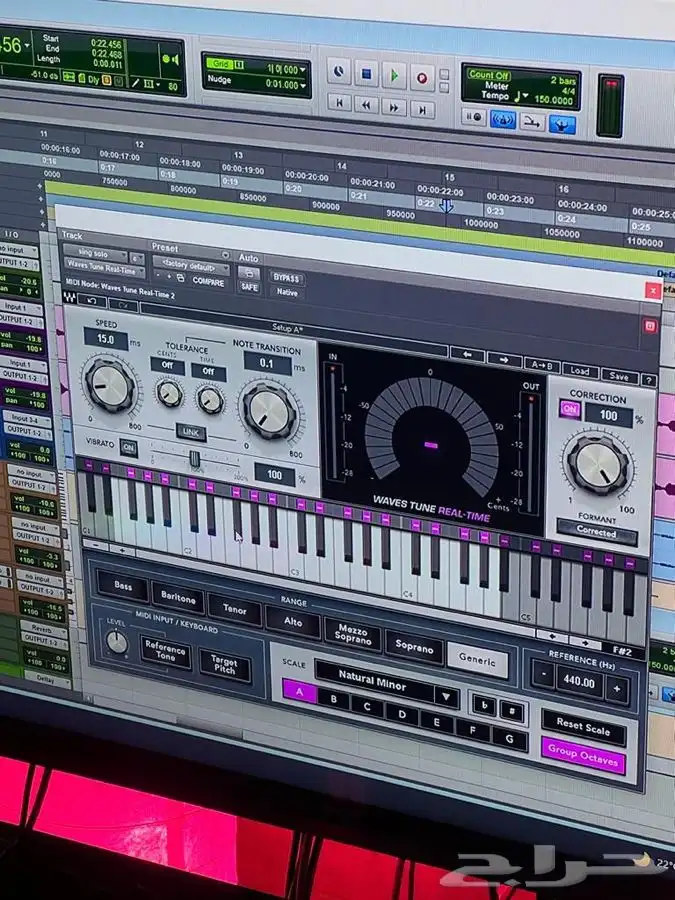
Task: Click previous preset left arrow in Waves toolbar
Action: pos(467,355)
